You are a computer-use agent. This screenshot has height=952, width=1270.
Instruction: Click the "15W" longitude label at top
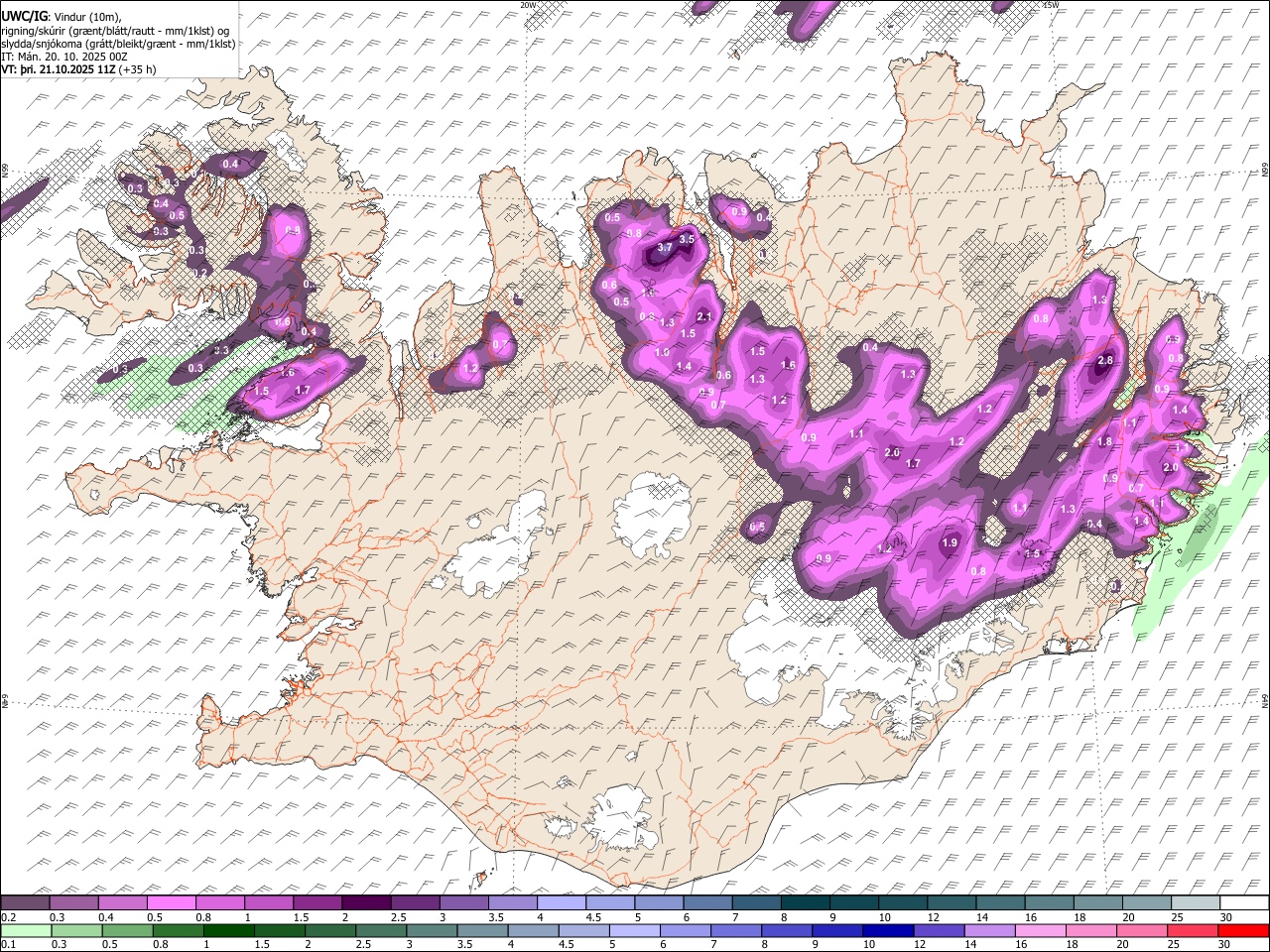click(1051, 5)
